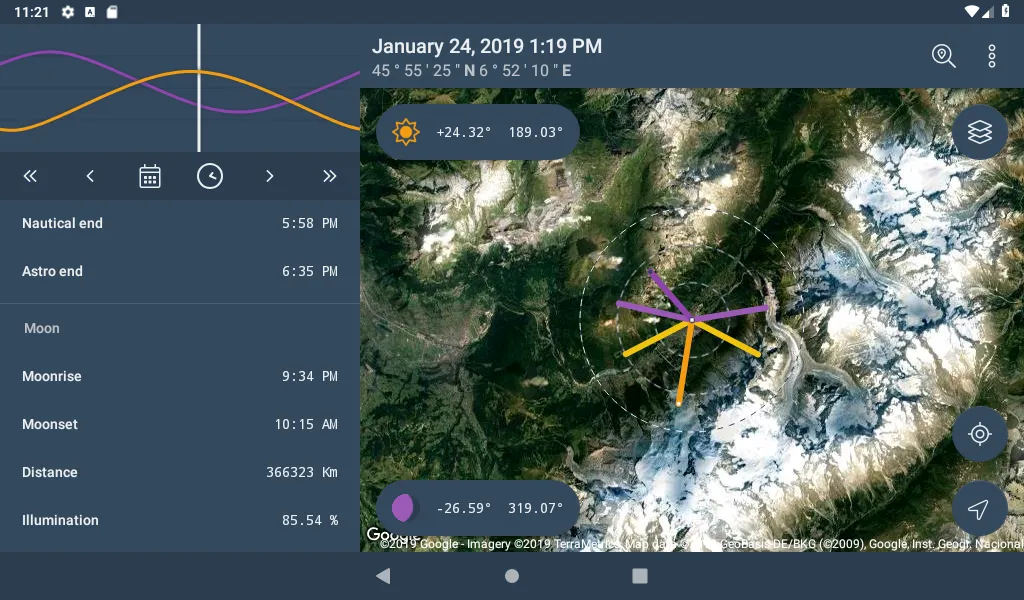Tap the moon position info chip

(478, 508)
